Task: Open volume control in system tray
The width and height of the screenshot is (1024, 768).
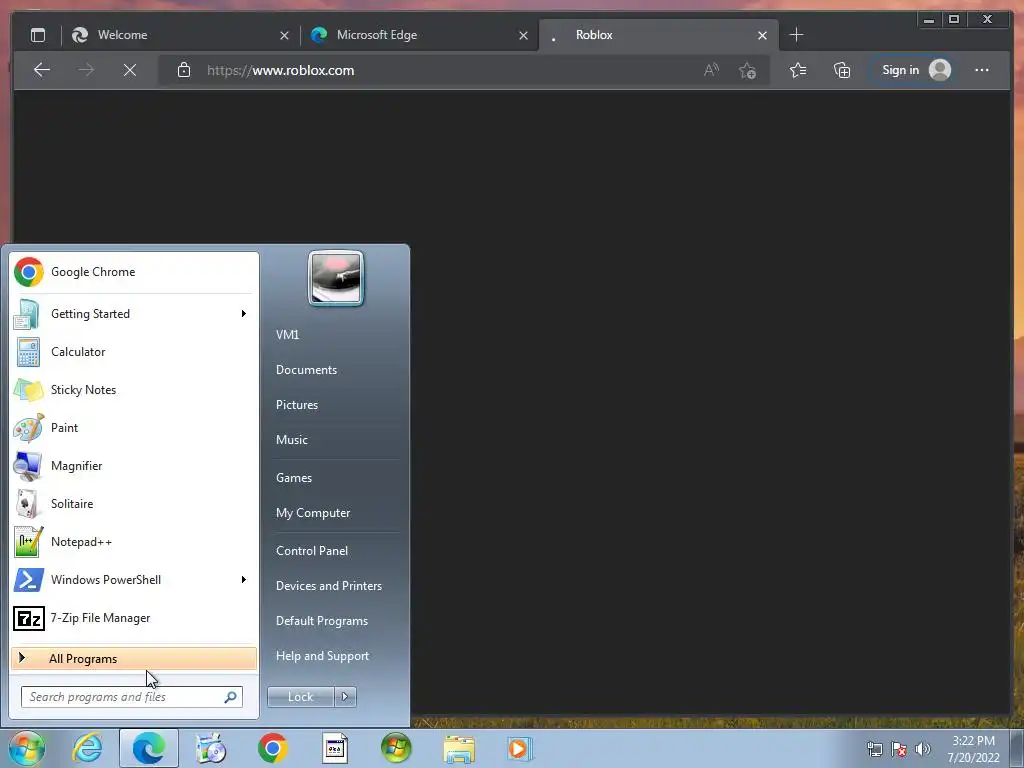Action: 923,749
